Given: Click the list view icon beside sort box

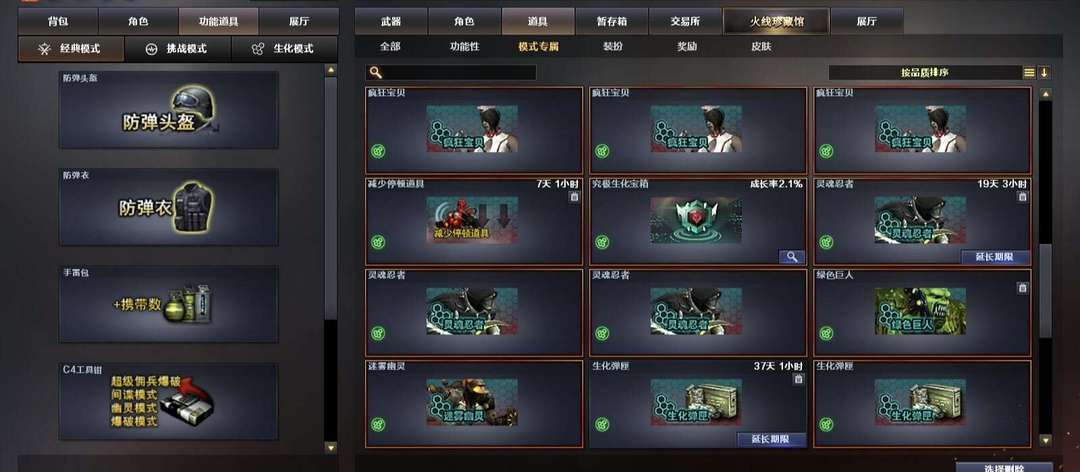Looking at the screenshot, I should (1029, 72).
